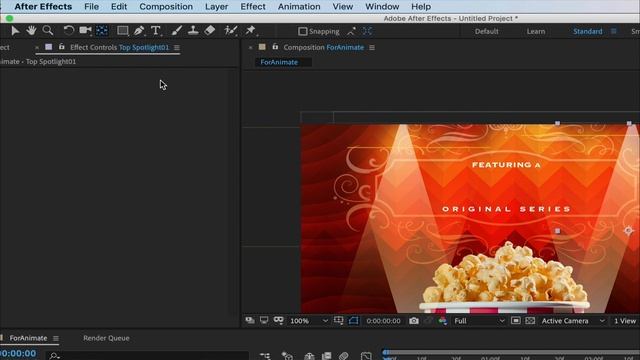Open grid and guide options button
Image resolution: width=640 pixels, height=360 pixels.
click(x=338, y=321)
